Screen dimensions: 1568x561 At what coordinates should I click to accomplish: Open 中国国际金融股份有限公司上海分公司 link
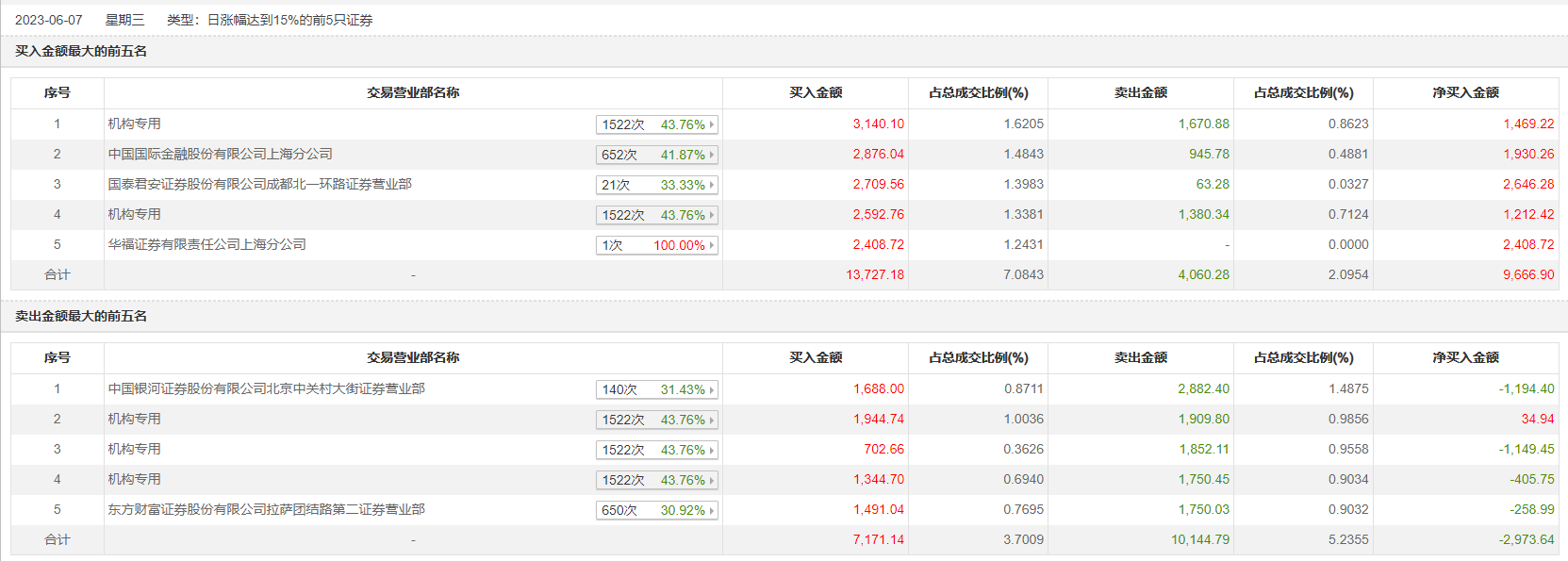220,154
